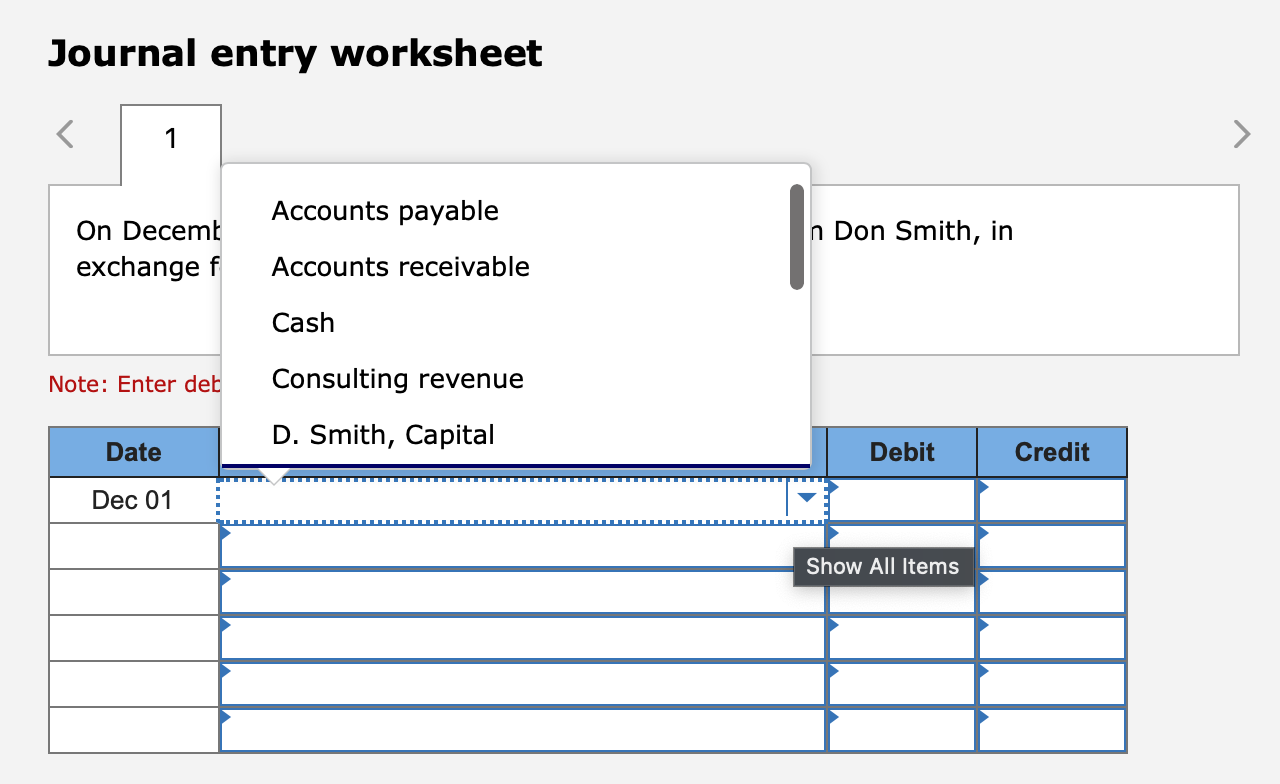Select "Accounts payable" from the account list

pyautogui.click(x=385, y=211)
